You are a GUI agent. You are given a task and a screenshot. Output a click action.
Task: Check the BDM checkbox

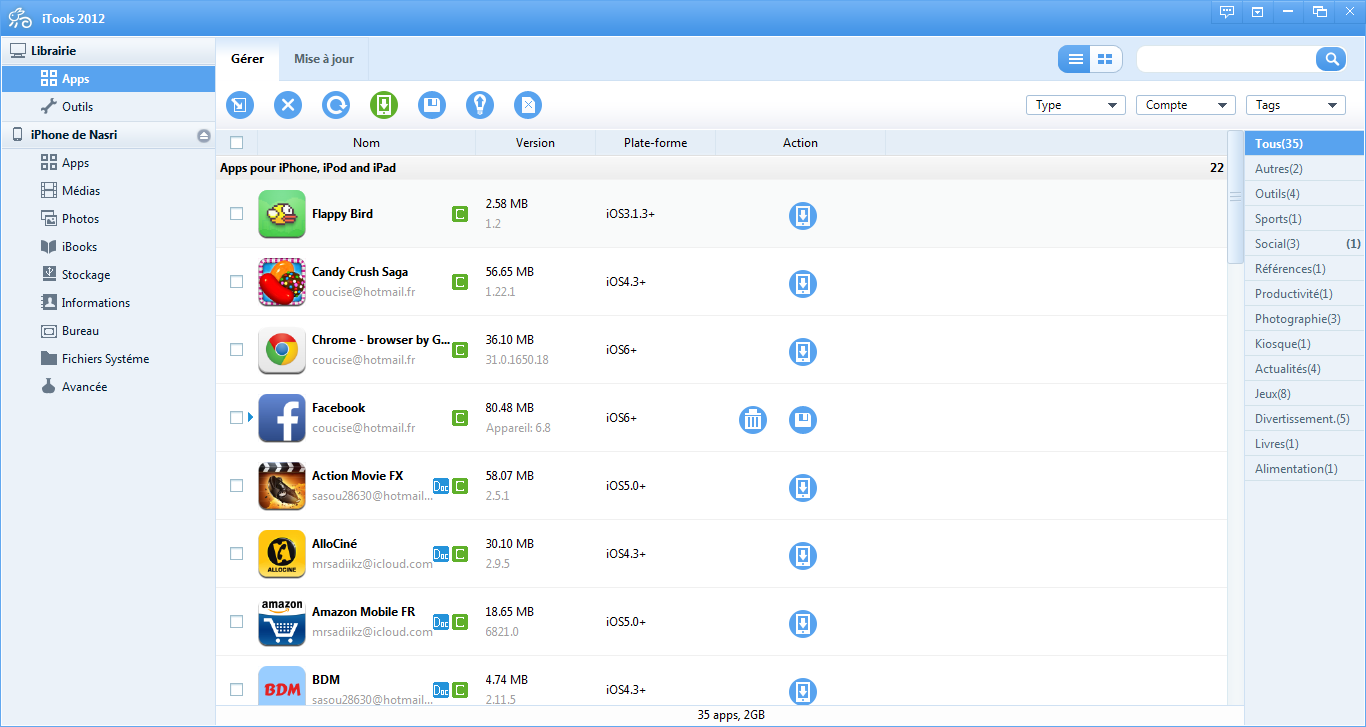coord(237,690)
